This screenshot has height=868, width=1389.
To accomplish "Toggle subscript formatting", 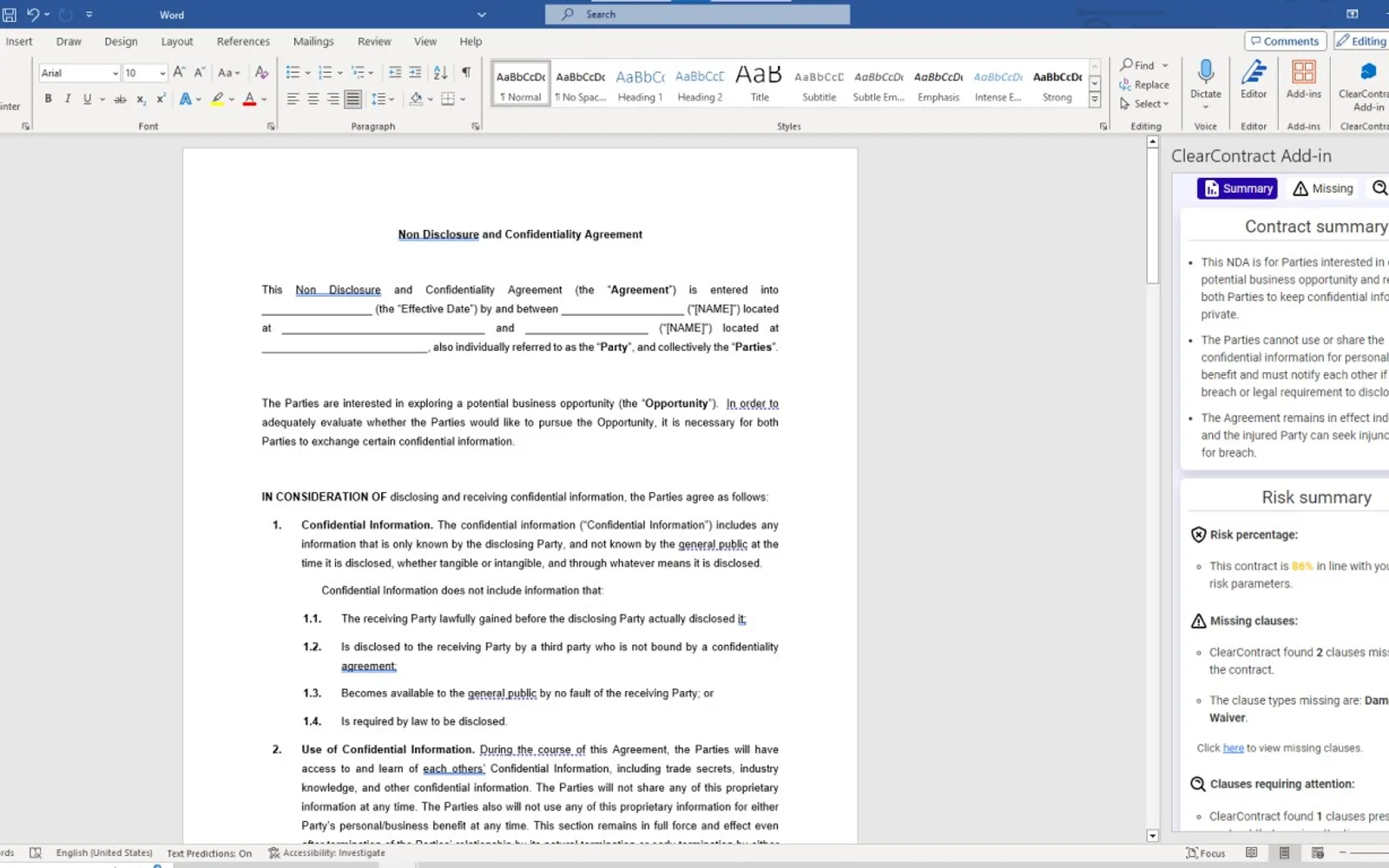I will point(141,99).
